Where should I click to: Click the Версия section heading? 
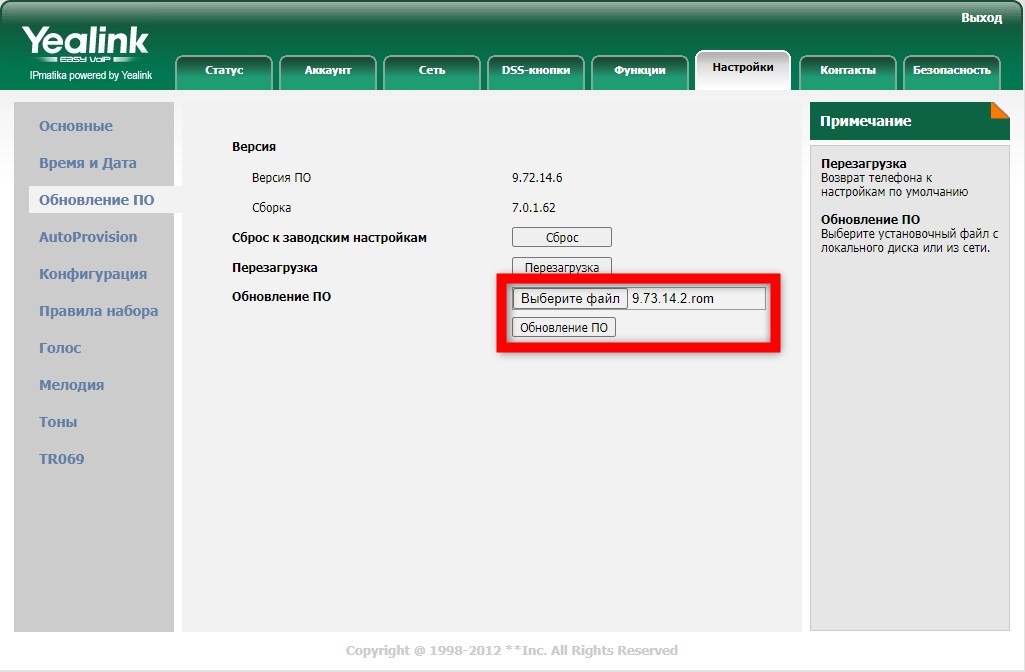coord(254,147)
